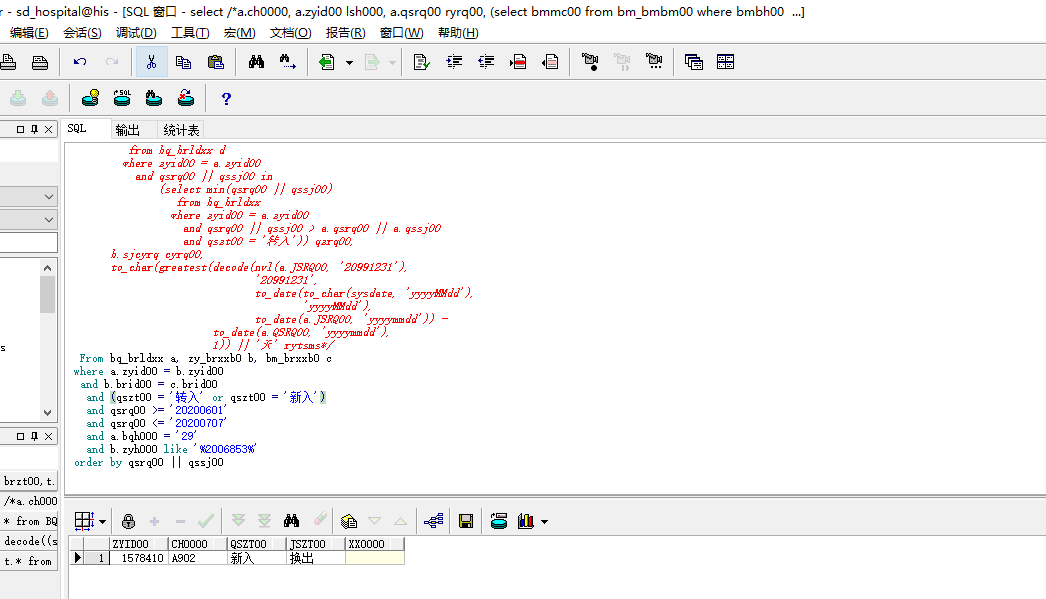
Task: Click the XX0000 column header
Action: coord(374,544)
